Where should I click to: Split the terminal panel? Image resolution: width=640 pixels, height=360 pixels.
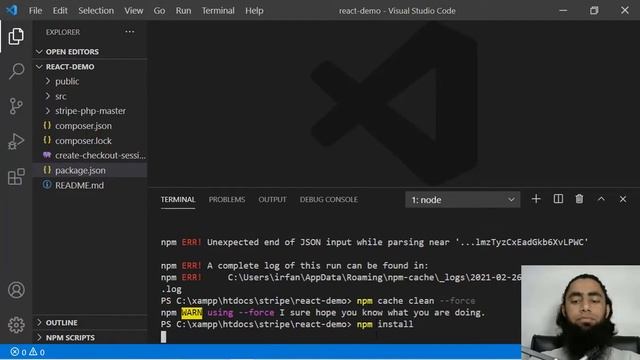click(558, 199)
